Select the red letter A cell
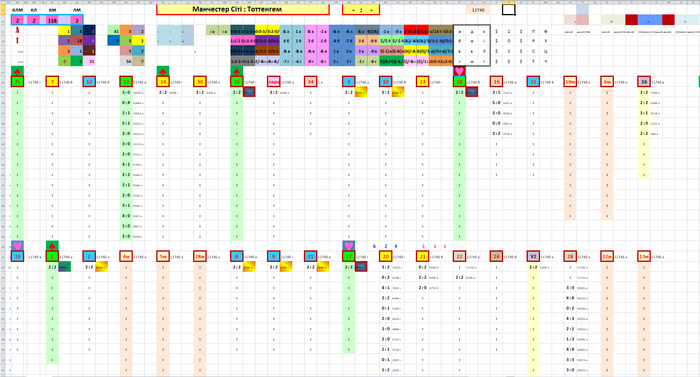 (x=17, y=30)
